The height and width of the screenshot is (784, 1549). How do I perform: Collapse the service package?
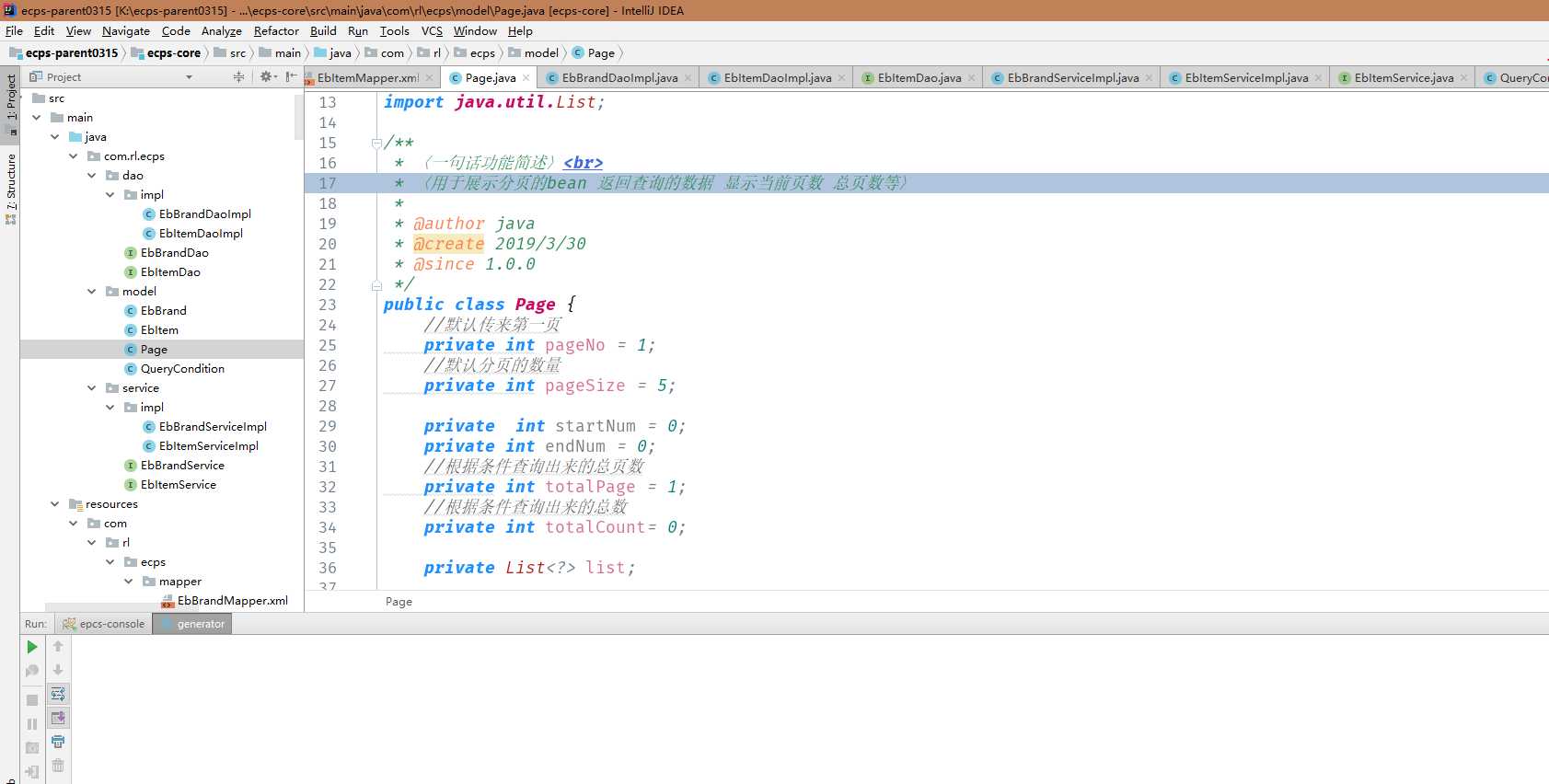pos(92,388)
